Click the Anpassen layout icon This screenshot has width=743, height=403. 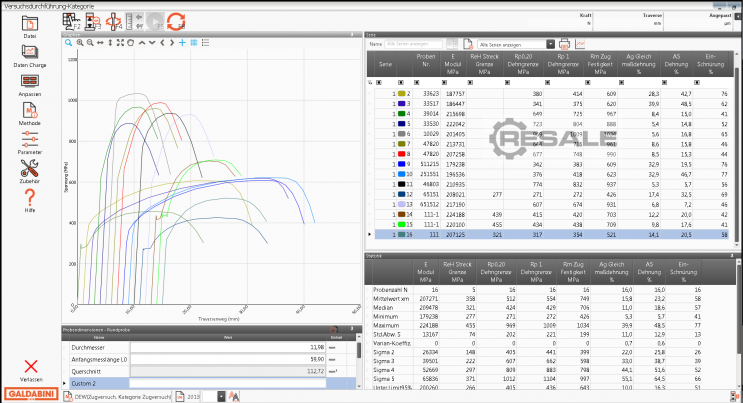point(30,81)
